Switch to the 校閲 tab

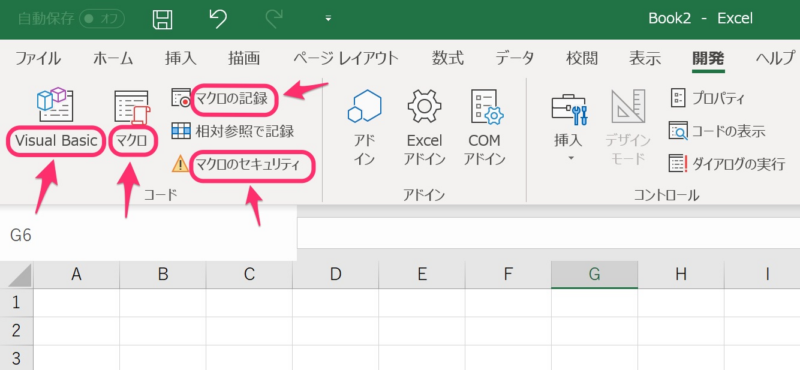pos(582,58)
